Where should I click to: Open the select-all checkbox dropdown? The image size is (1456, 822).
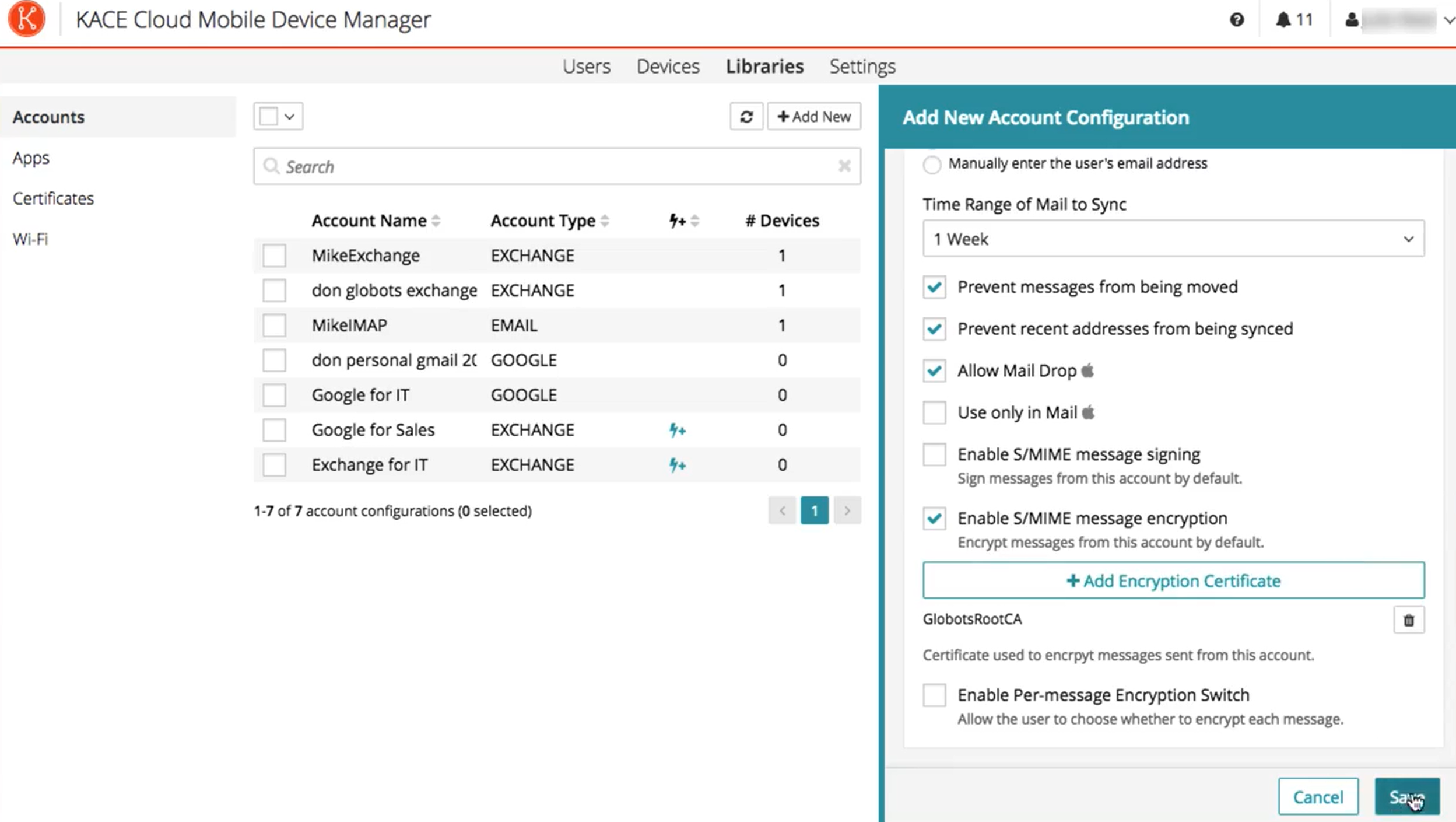278,116
